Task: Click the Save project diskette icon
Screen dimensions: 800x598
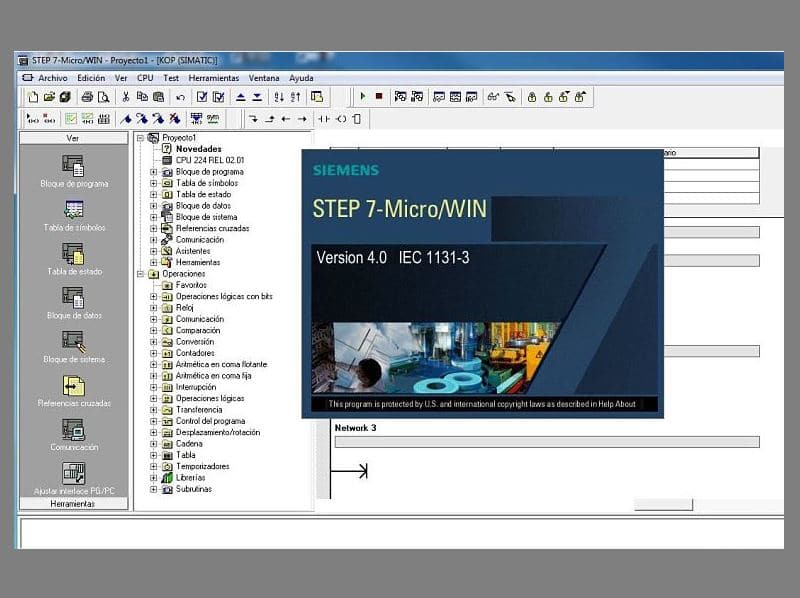Action: click(65, 96)
